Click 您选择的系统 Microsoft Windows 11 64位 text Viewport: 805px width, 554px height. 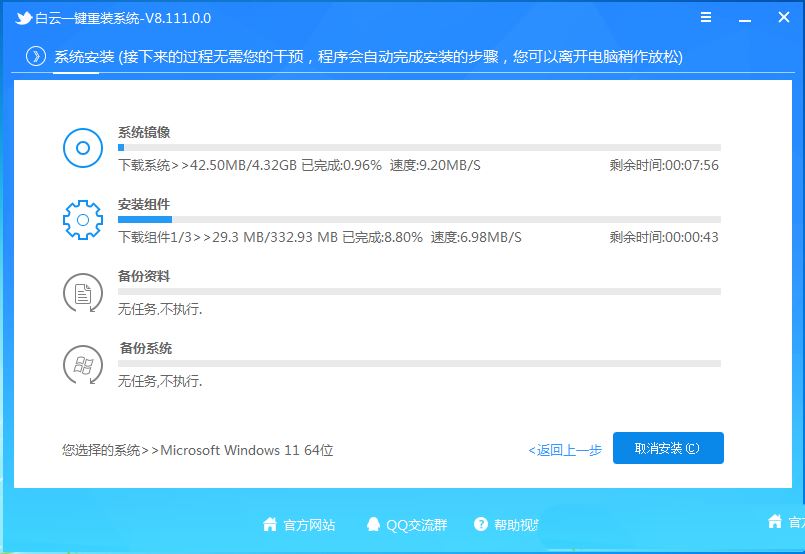coord(198,450)
